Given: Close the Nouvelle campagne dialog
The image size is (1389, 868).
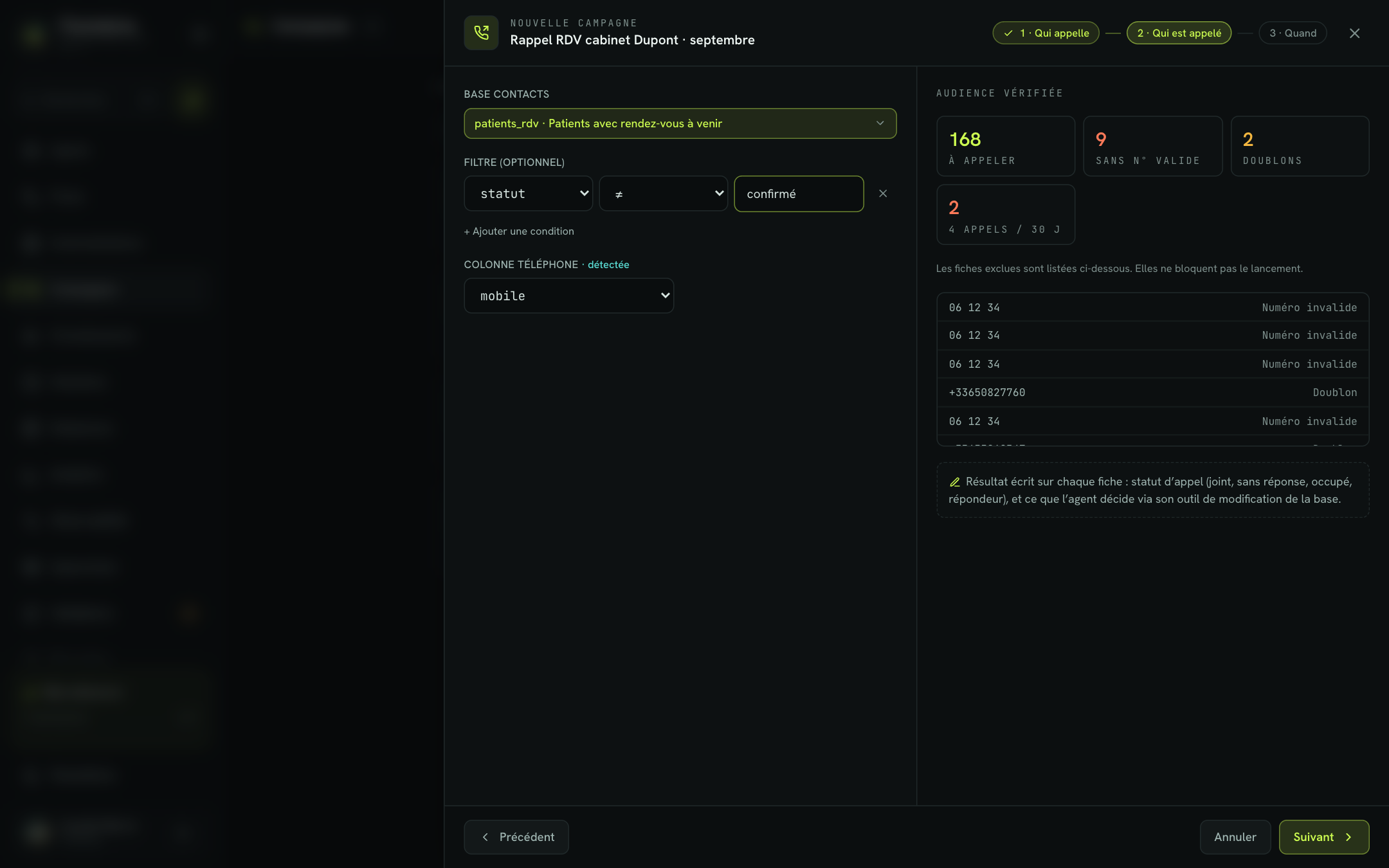Looking at the screenshot, I should pos(1354,33).
